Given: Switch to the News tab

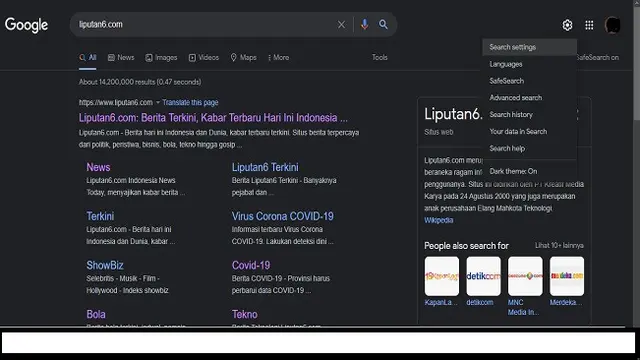Looking at the screenshot, I should [x=121, y=58].
